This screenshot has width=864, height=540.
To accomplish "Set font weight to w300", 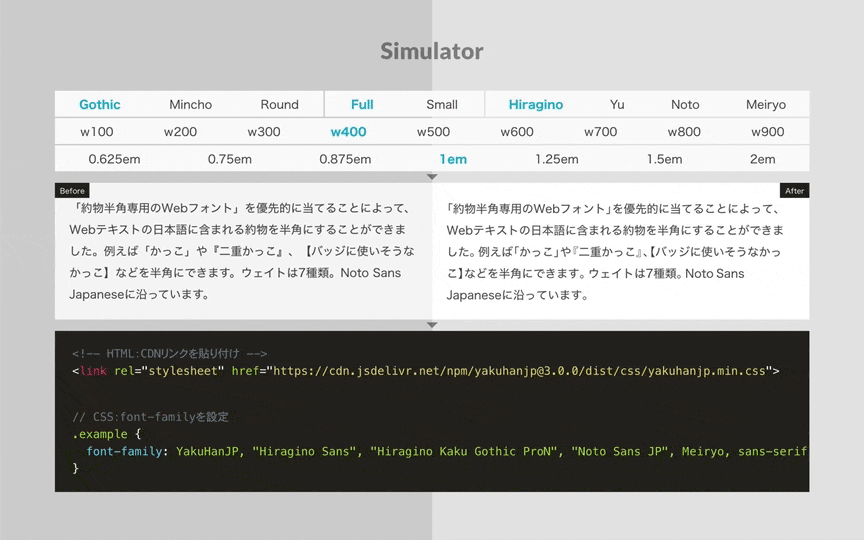I will 264,132.
